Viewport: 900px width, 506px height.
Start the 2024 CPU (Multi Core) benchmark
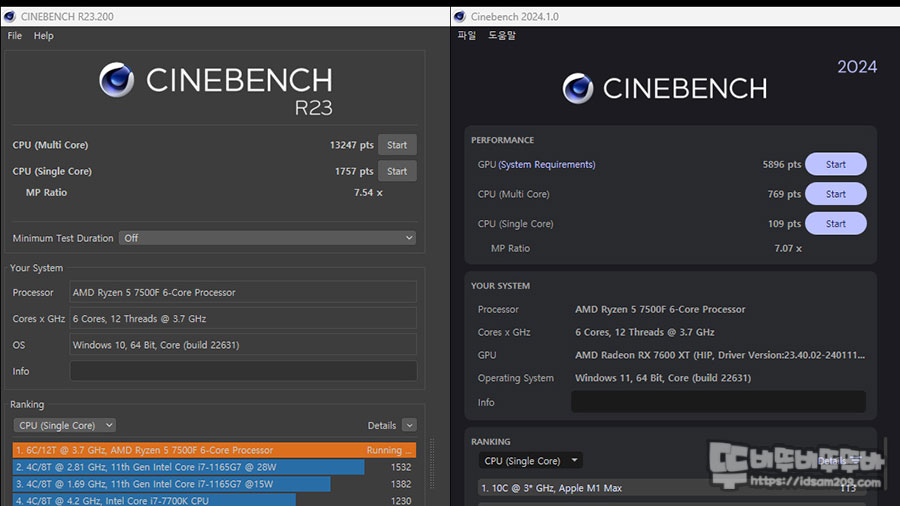coord(836,194)
